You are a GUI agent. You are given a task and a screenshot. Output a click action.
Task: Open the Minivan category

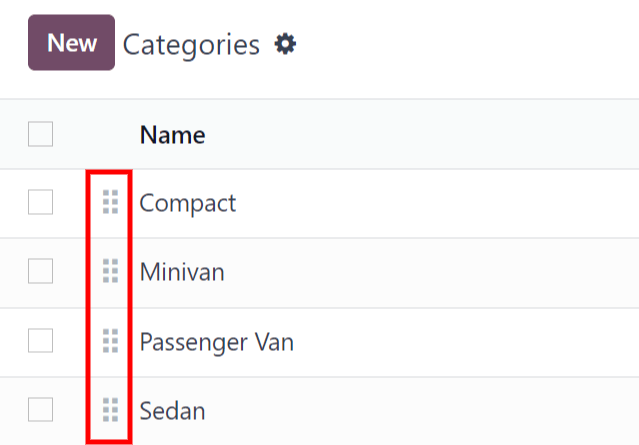pos(183,271)
